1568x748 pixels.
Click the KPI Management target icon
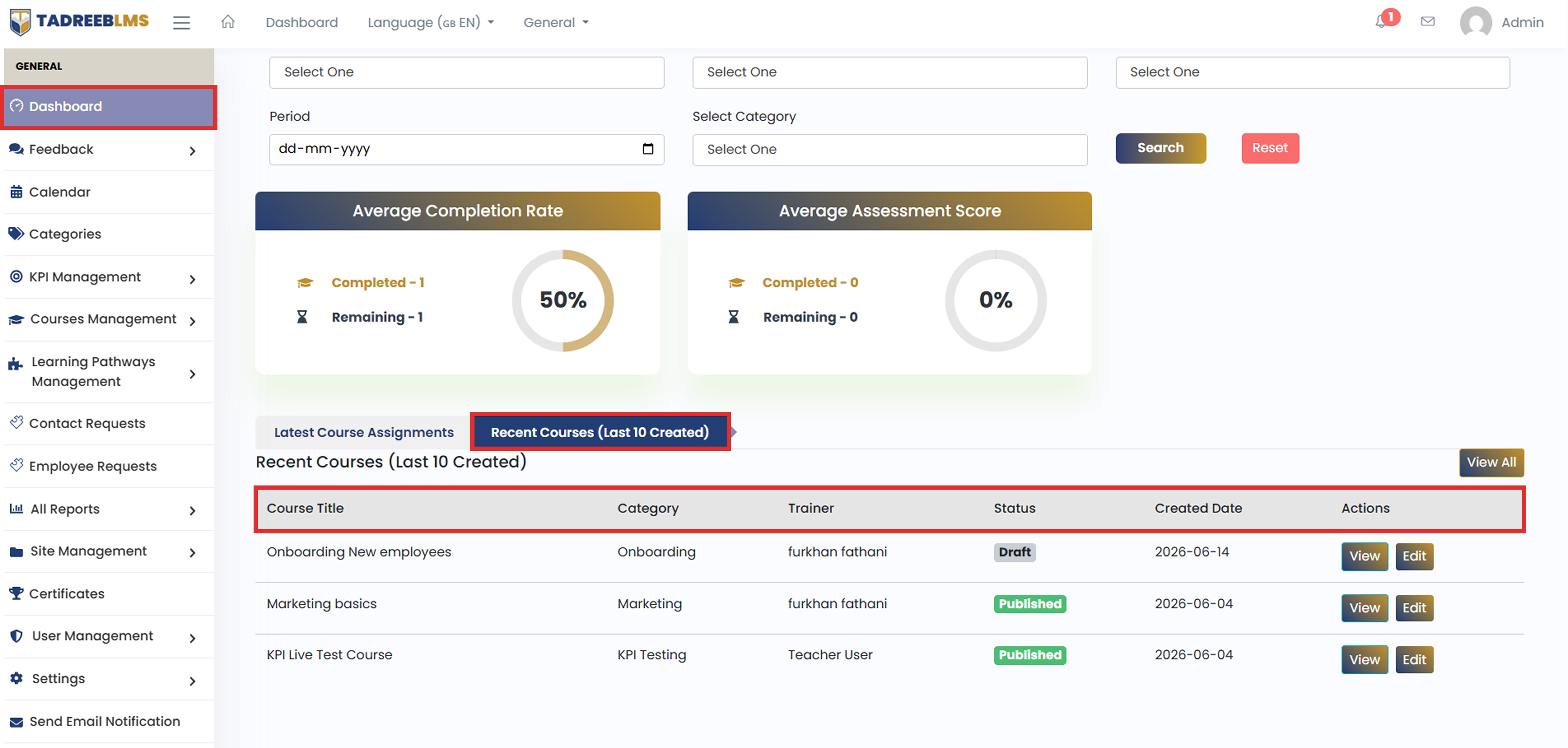pos(16,276)
